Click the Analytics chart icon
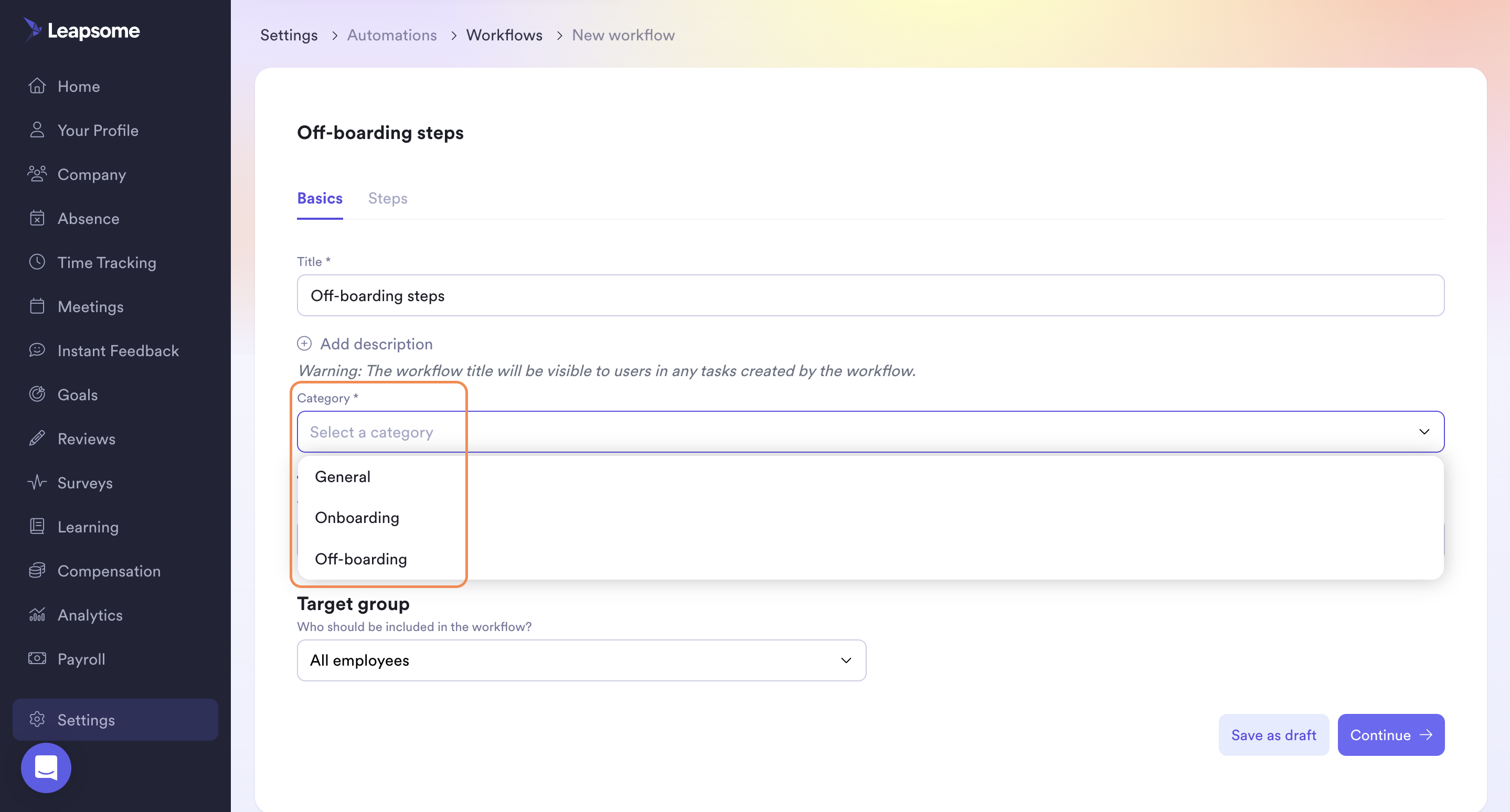This screenshot has height=812, width=1510. point(37,615)
